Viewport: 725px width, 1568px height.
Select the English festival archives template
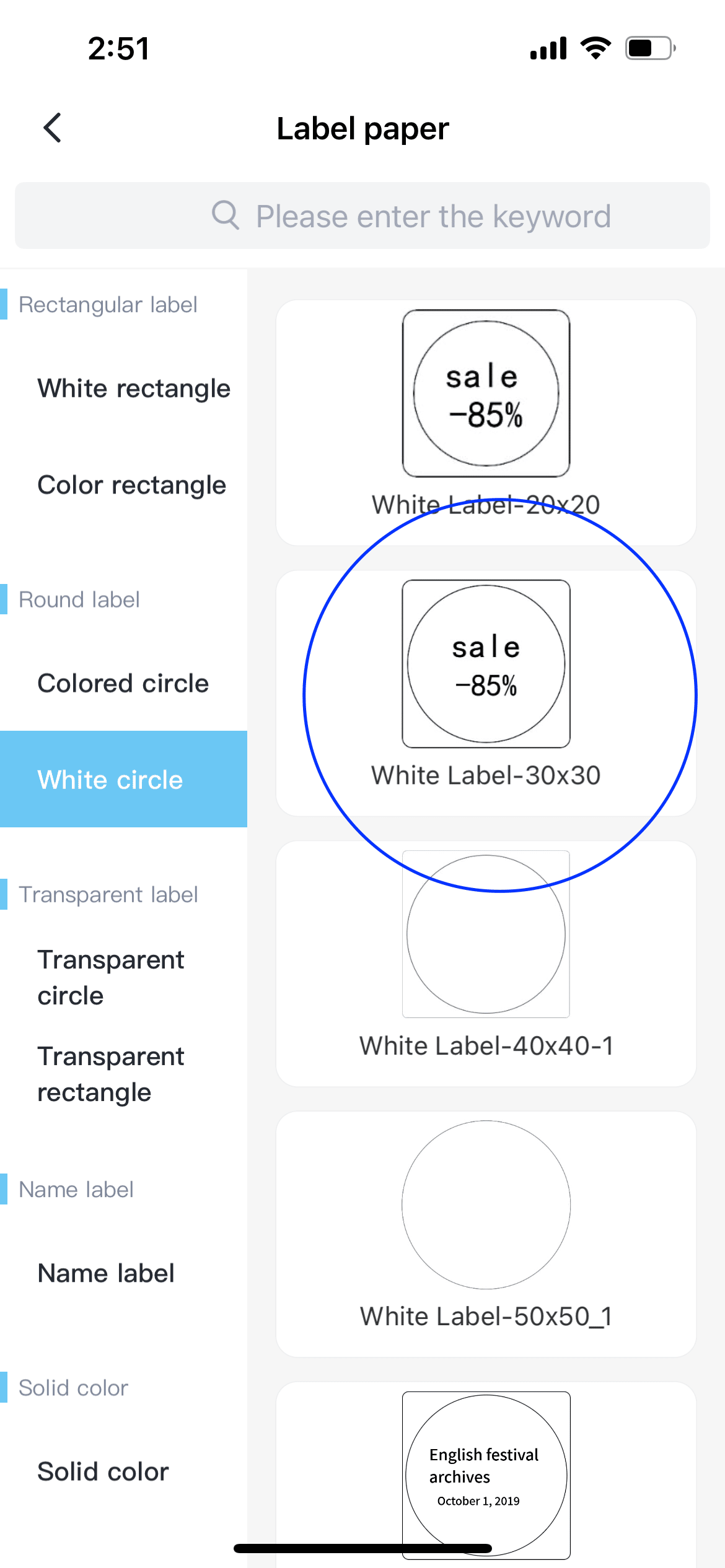tap(486, 1475)
